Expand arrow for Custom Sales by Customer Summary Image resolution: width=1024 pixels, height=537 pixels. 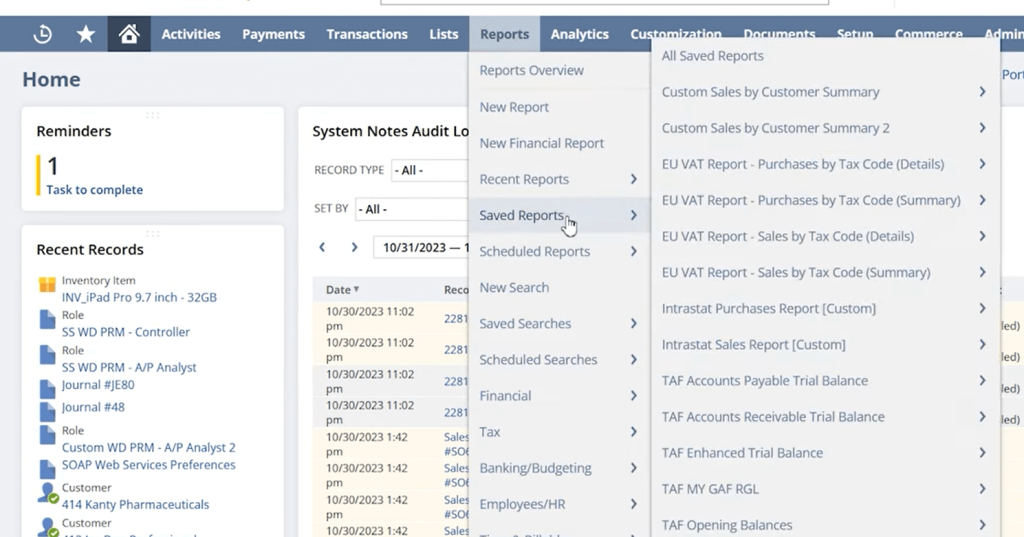[x=982, y=91]
